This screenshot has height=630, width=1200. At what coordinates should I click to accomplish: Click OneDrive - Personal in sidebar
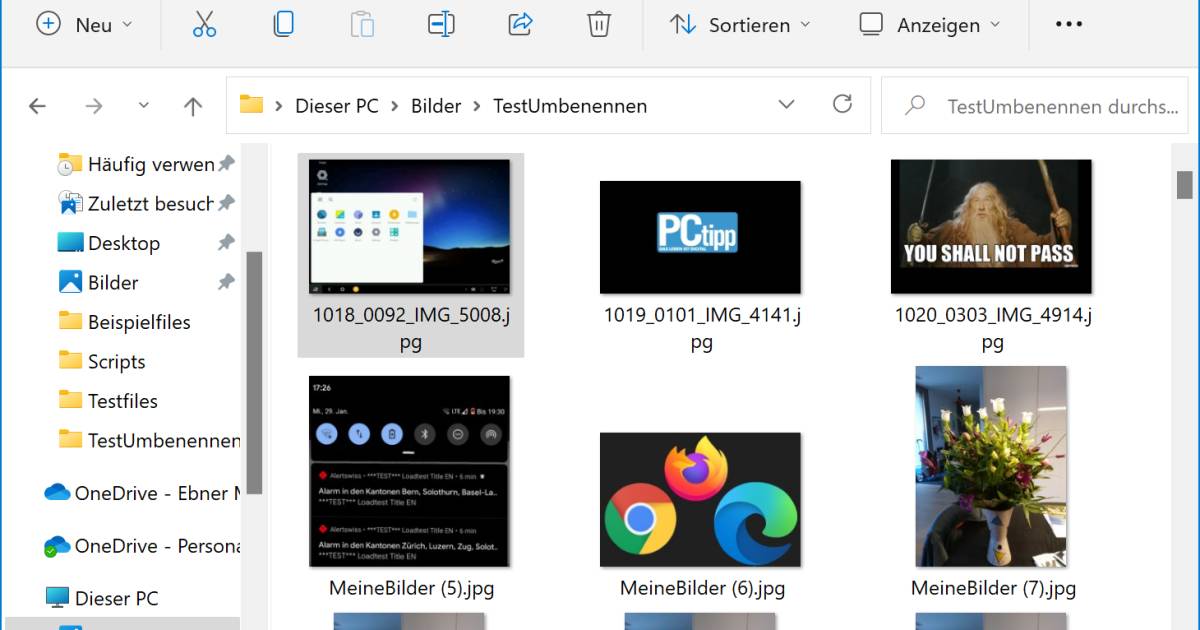point(145,545)
